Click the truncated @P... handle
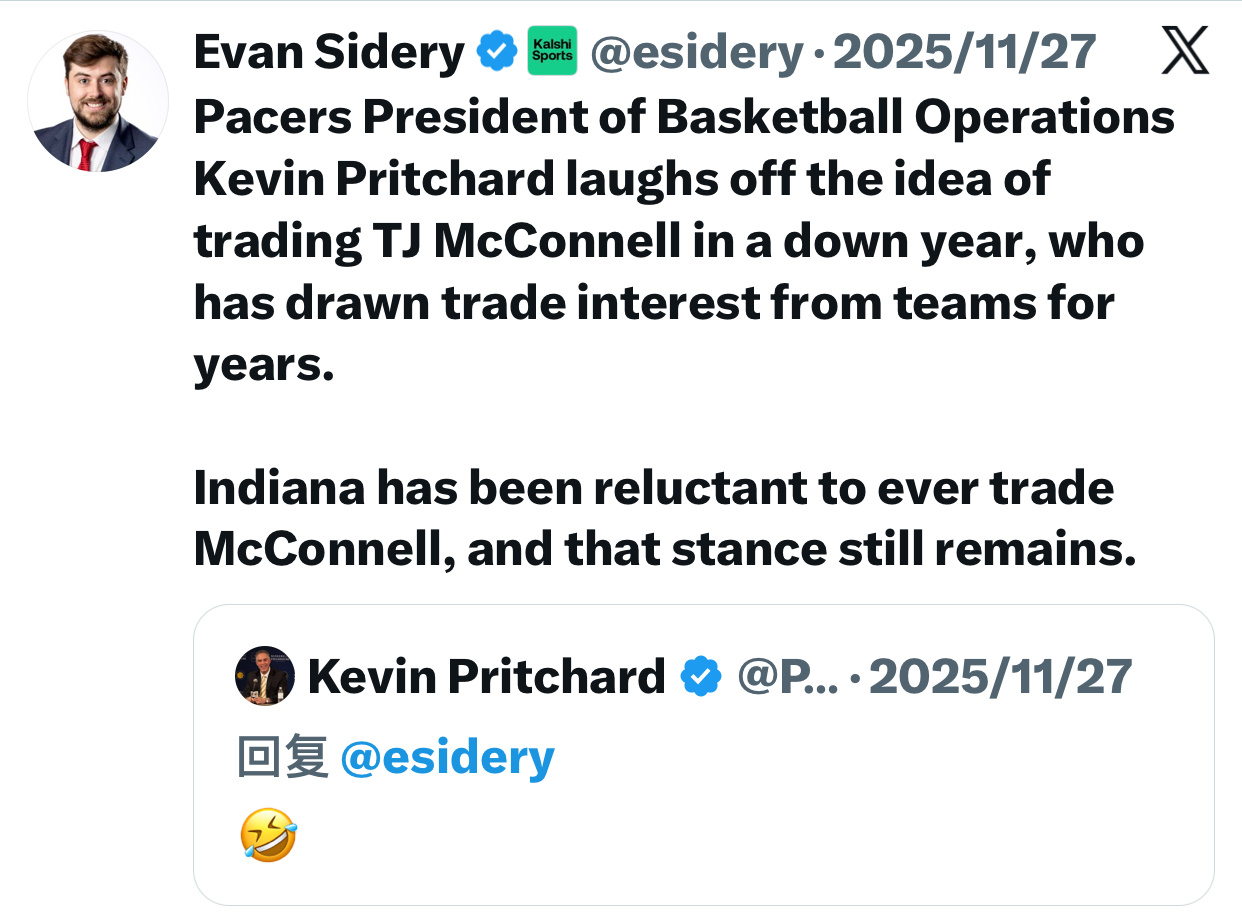This screenshot has width=1242, height=918. (787, 677)
